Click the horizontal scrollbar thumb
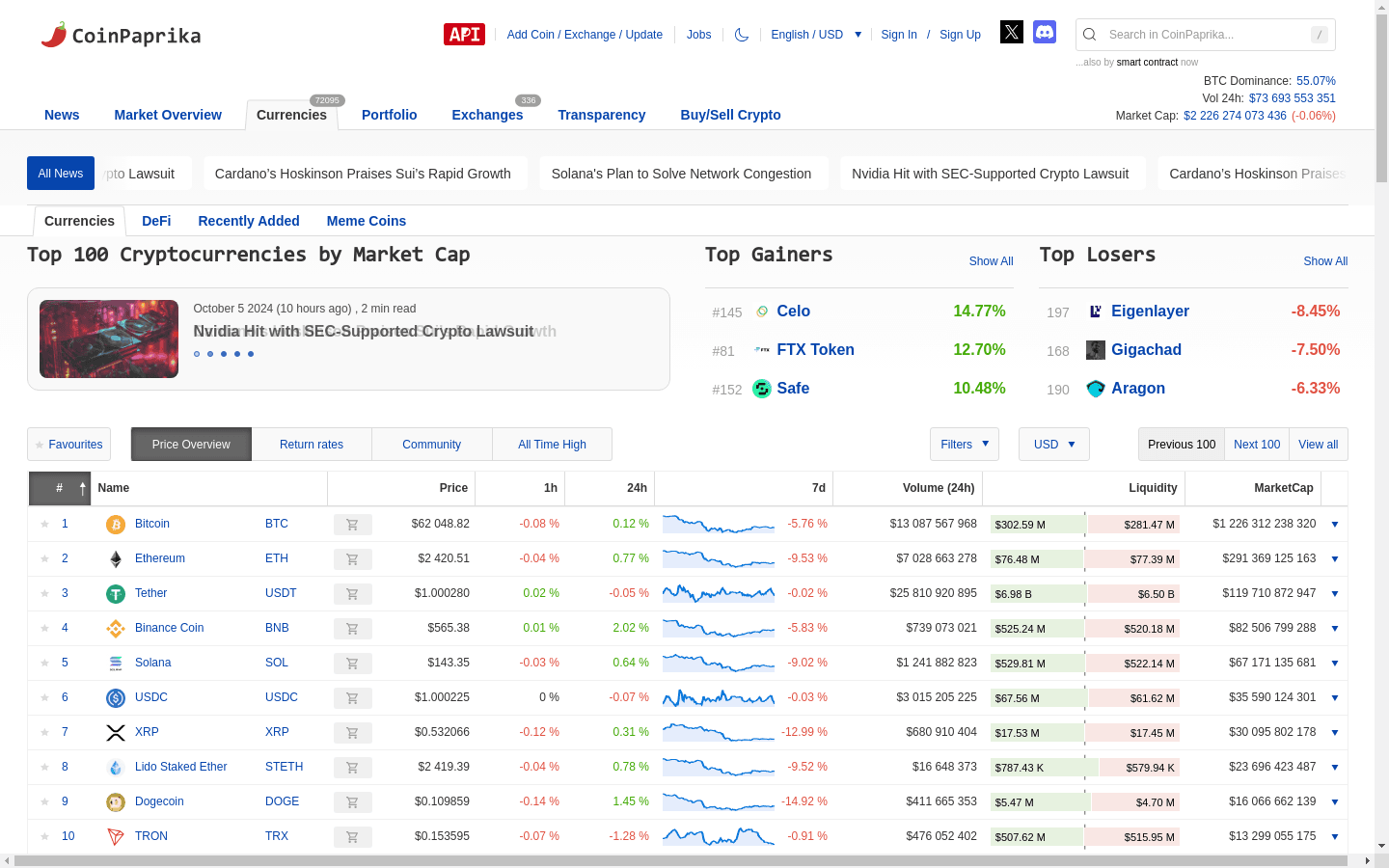The width and height of the screenshot is (1389, 868). point(680,860)
